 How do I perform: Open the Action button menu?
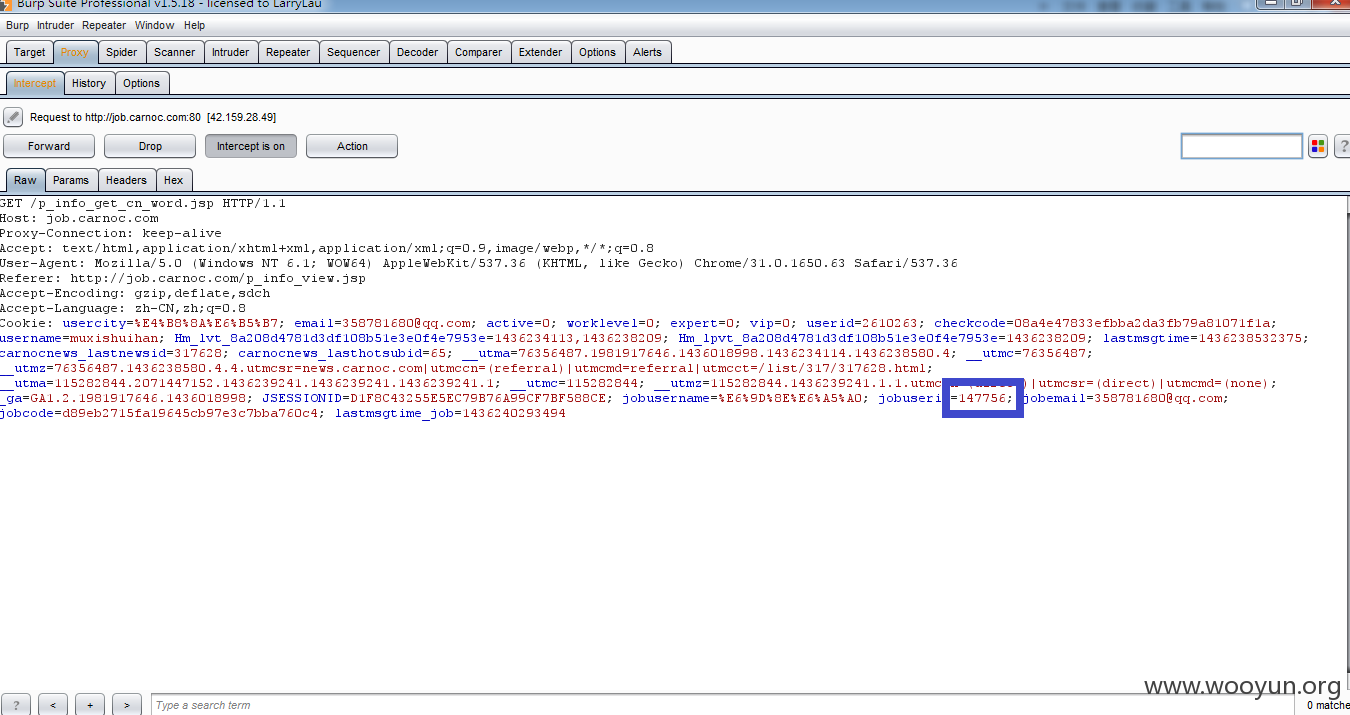tap(352, 146)
